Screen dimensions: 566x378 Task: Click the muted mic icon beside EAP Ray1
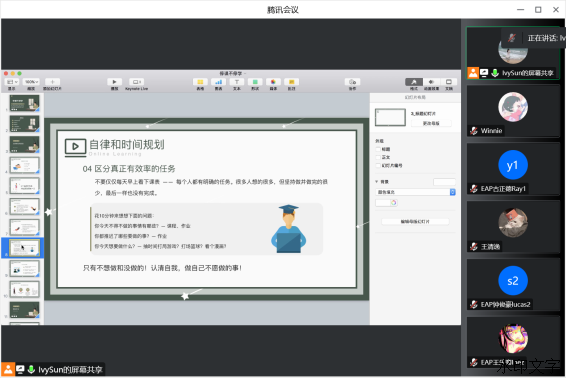474,188
